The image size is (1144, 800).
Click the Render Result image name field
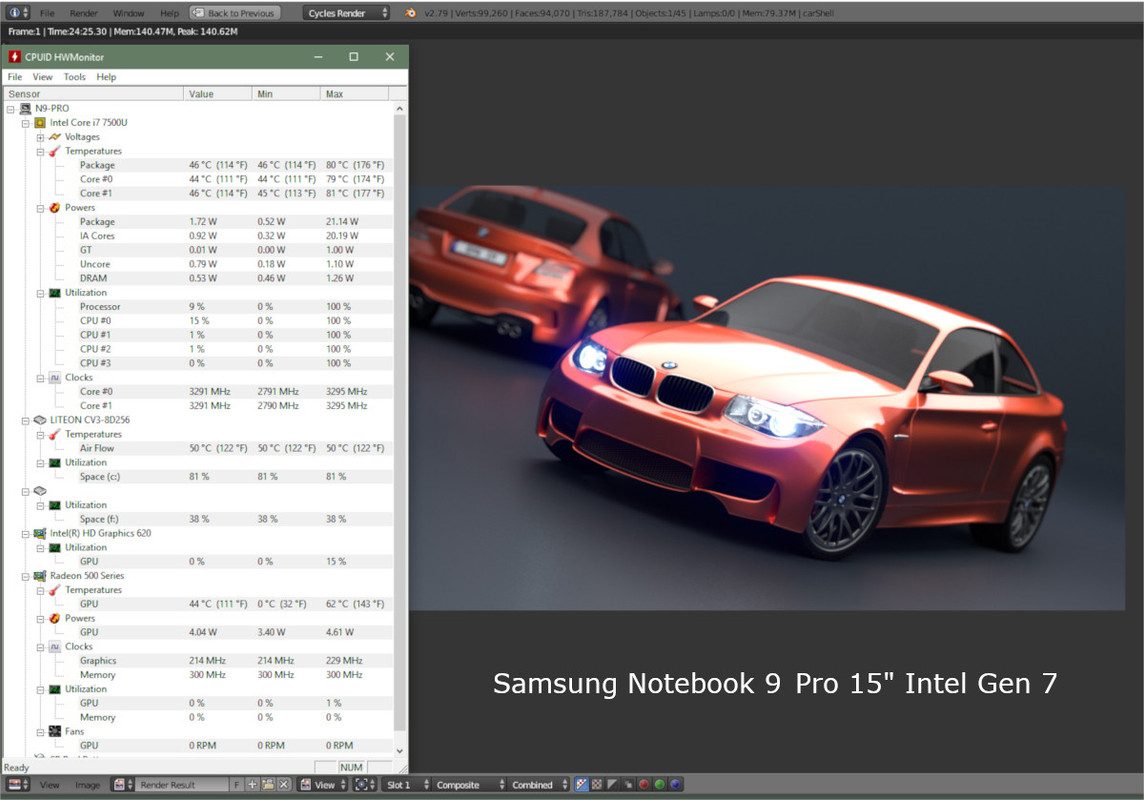pos(182,785)
